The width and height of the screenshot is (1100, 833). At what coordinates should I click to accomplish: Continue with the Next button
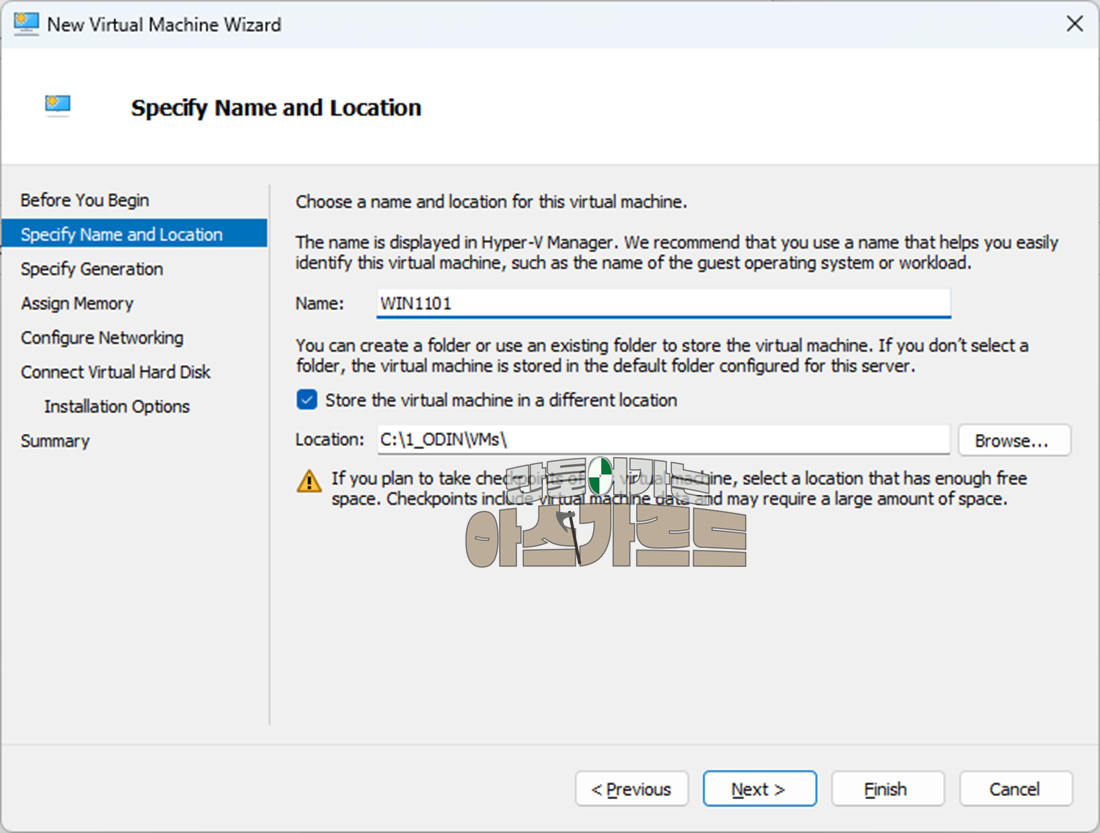coord(760,789)
